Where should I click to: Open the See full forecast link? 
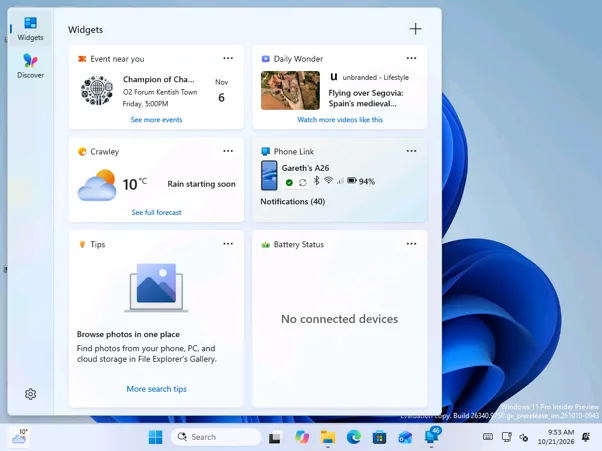tap(156, 212)
